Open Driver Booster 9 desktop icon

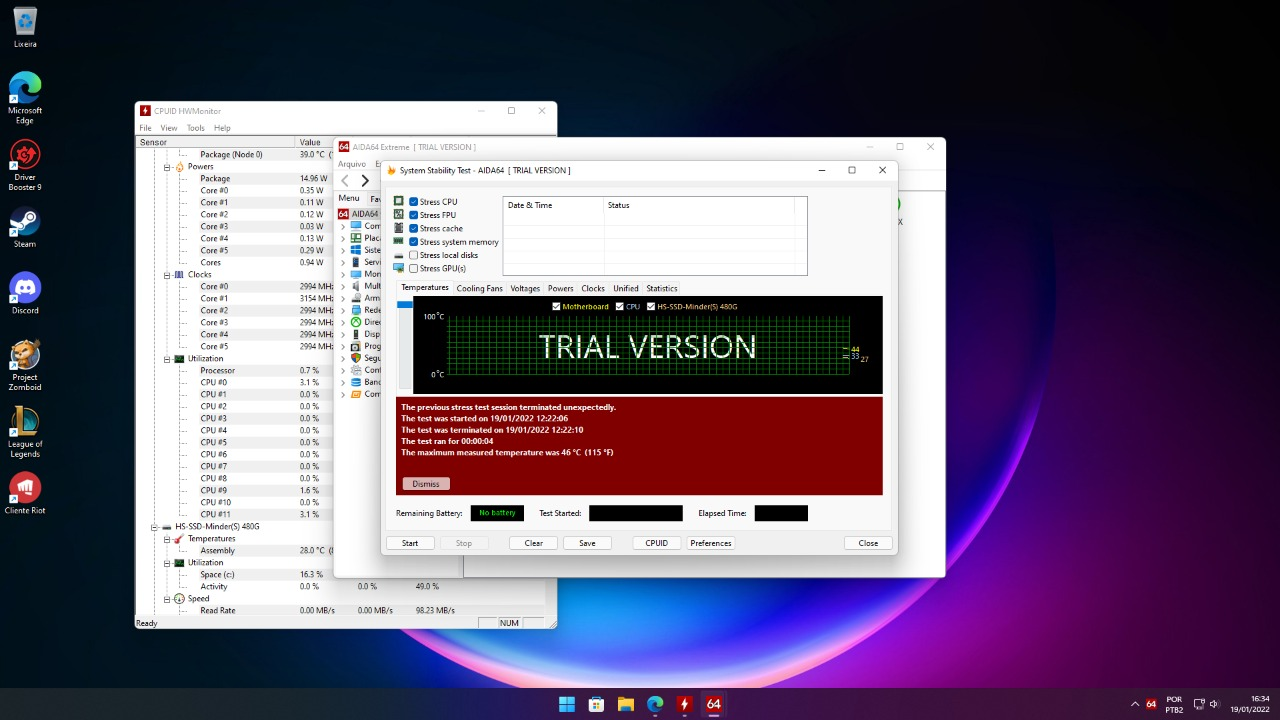[x=25, y=165]
